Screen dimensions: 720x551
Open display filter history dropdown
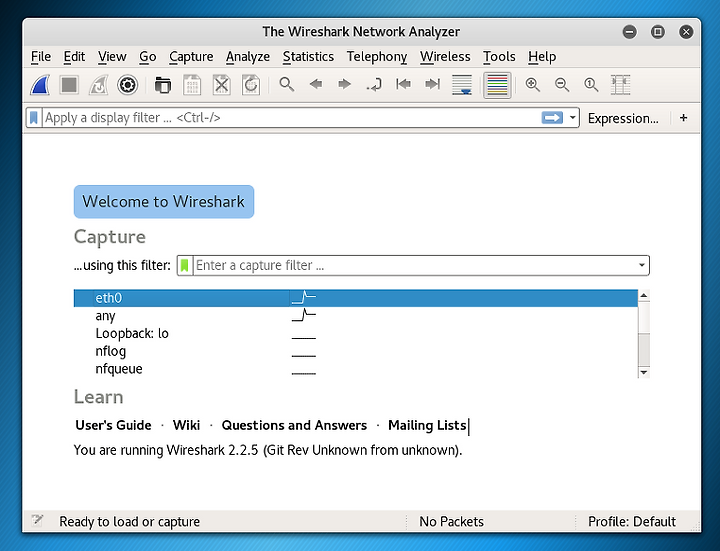573,118
